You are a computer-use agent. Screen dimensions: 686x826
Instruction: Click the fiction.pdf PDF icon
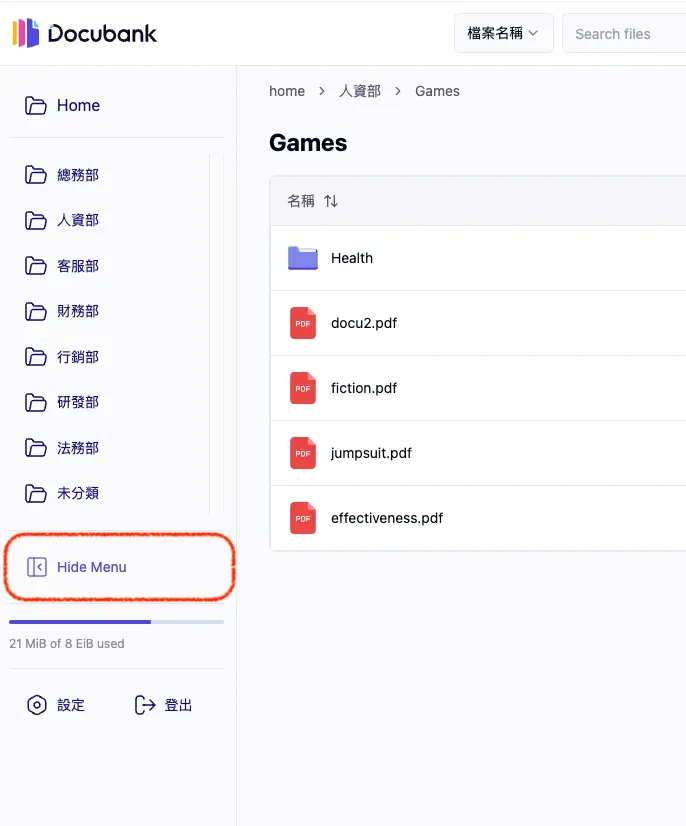(x=302, y=388)
